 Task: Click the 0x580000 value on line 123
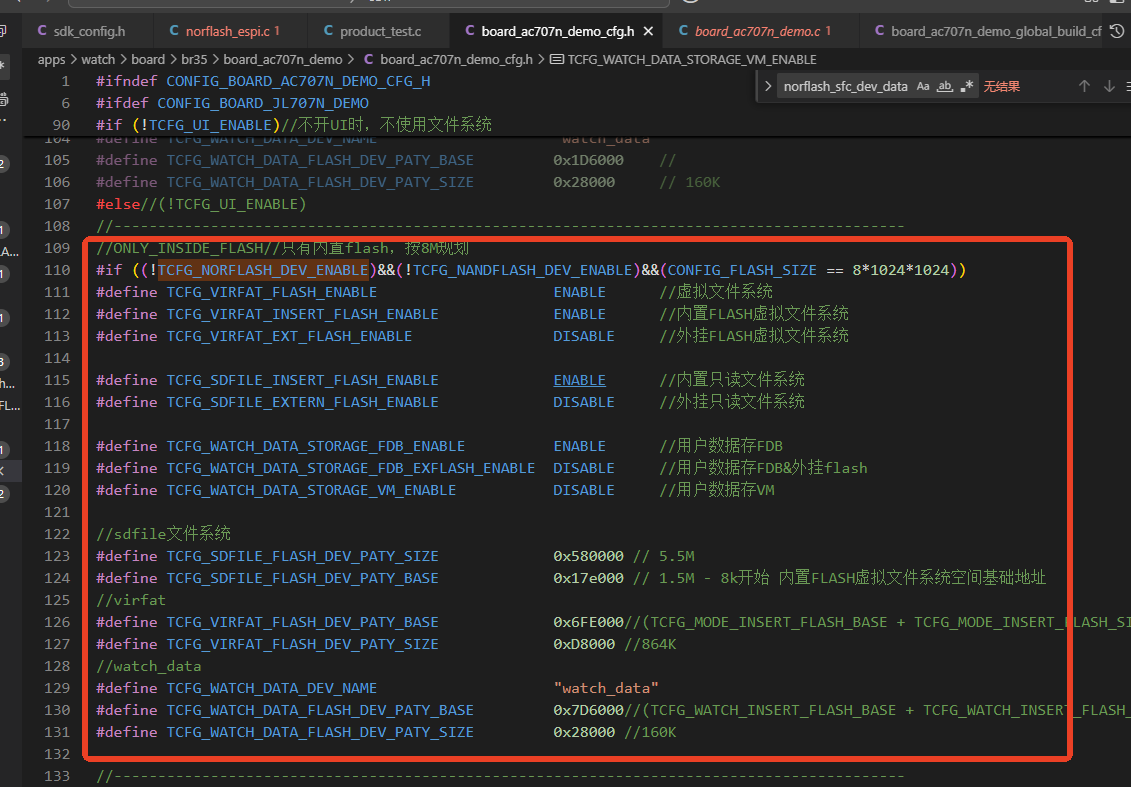point(589,556)
